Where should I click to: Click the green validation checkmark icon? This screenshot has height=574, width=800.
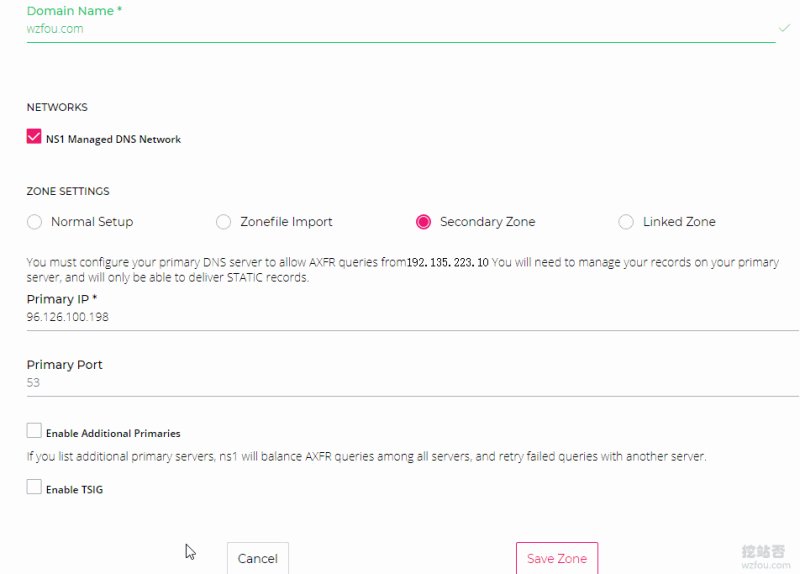(784, 28)
